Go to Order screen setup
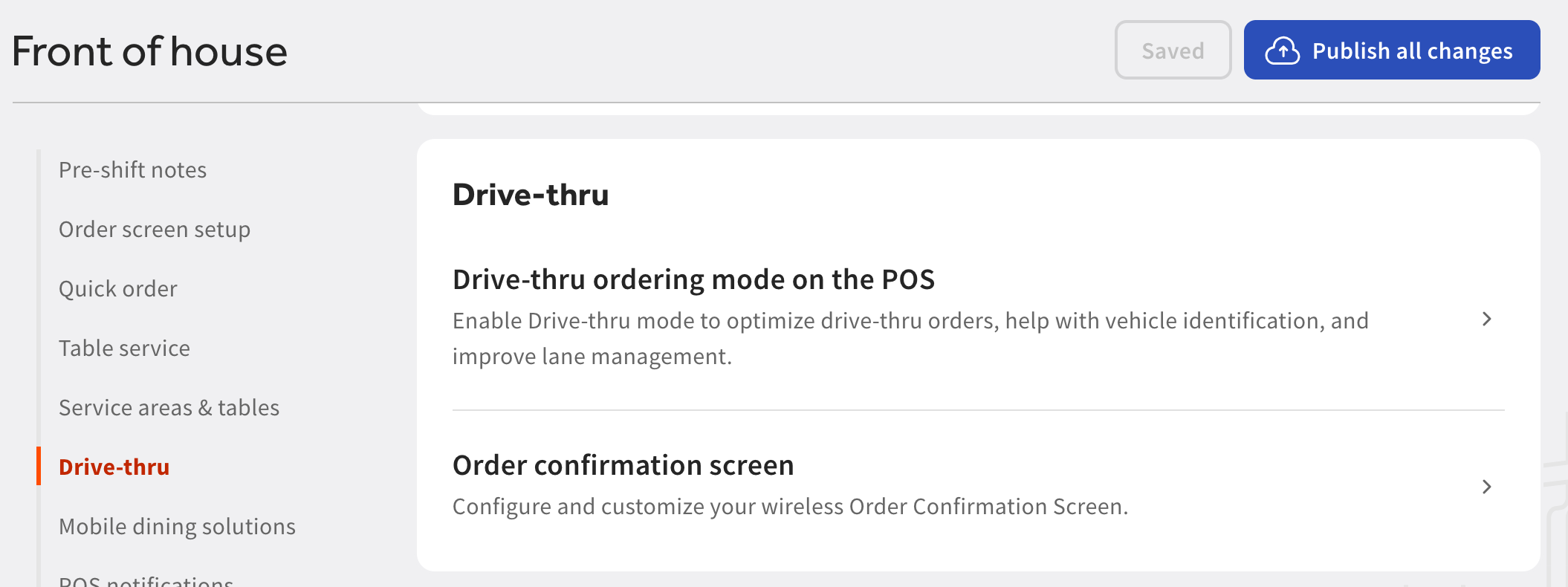 (x=155, y=229)
